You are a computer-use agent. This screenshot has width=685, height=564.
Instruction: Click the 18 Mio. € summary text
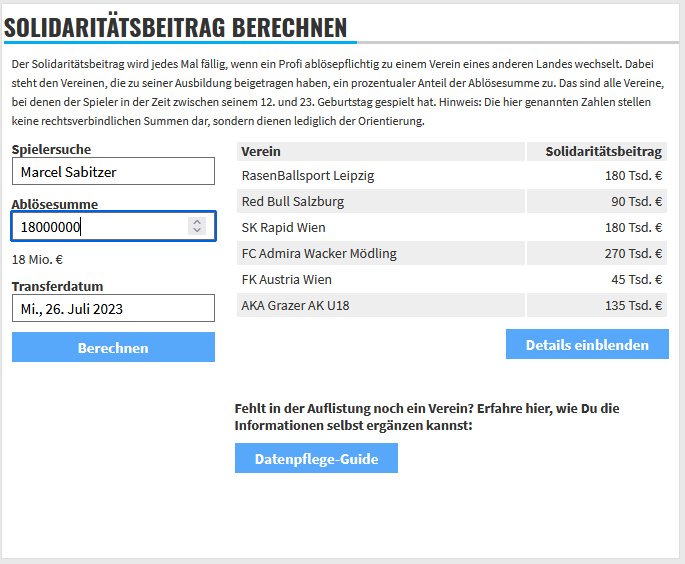pyautogui.click(x=38, y=260)
